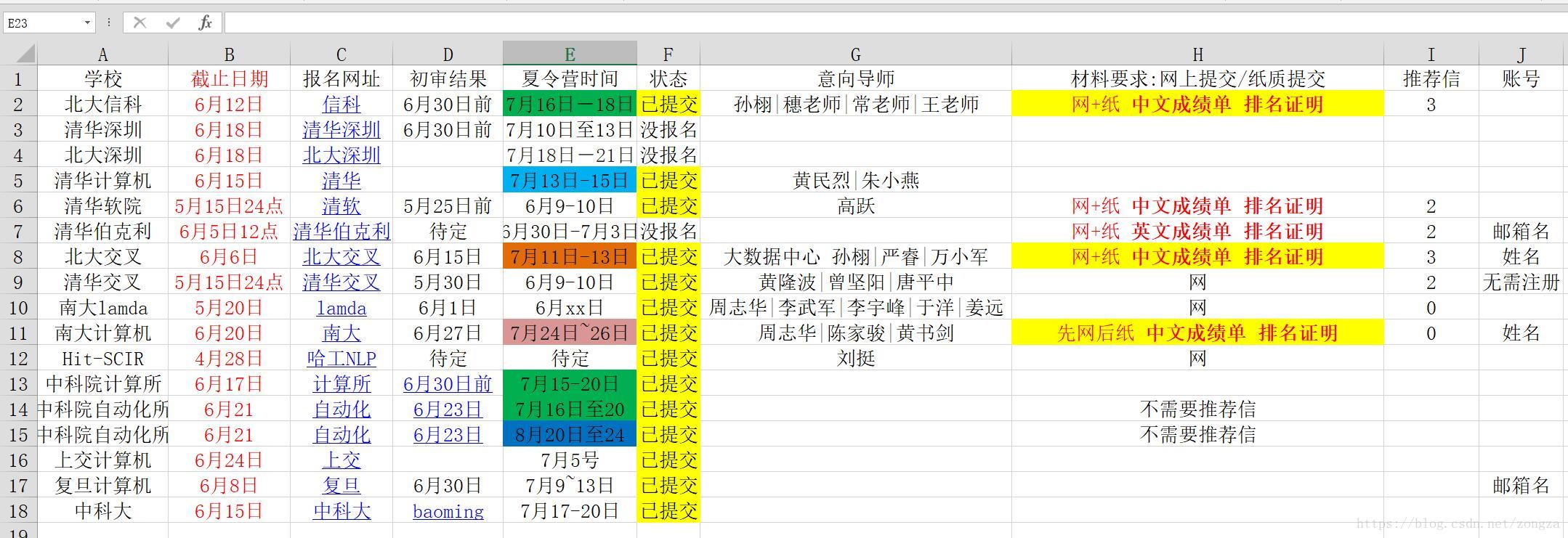Select the 无需注册 cell
Viewport: 1568px width, 538px height.
[x=1521, y=282]
